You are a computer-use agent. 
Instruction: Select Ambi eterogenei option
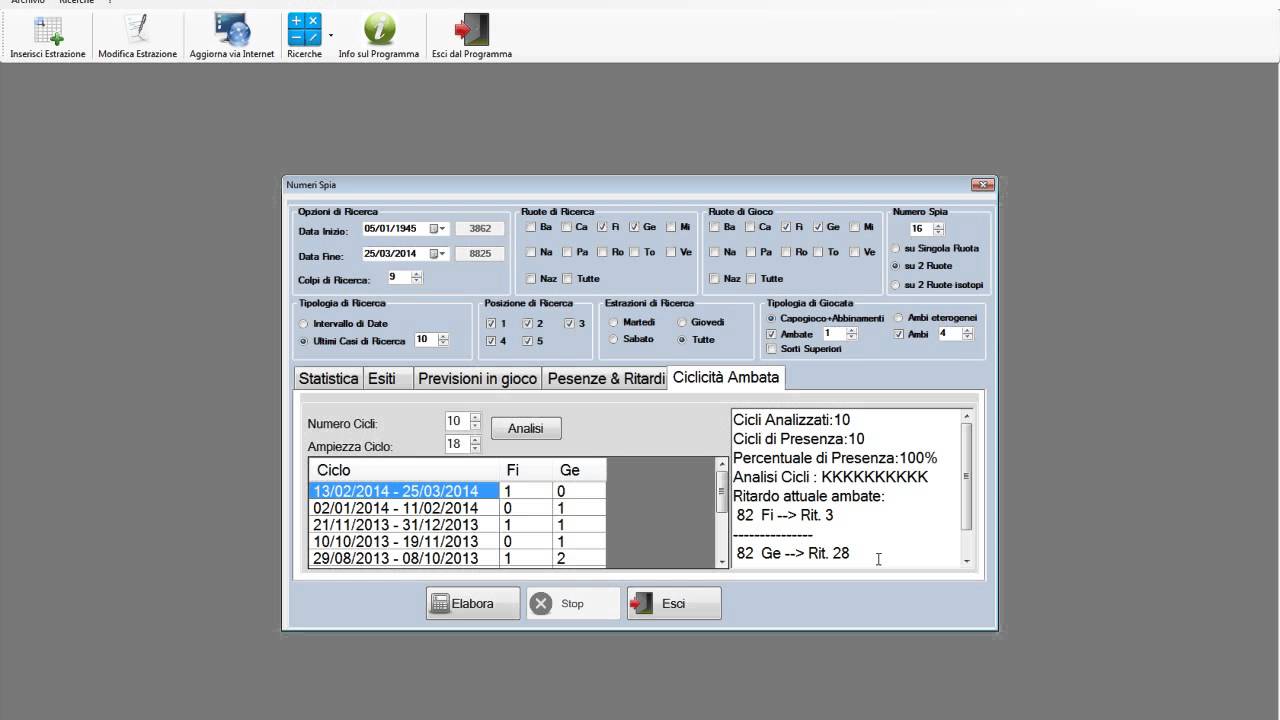[899, 318]
